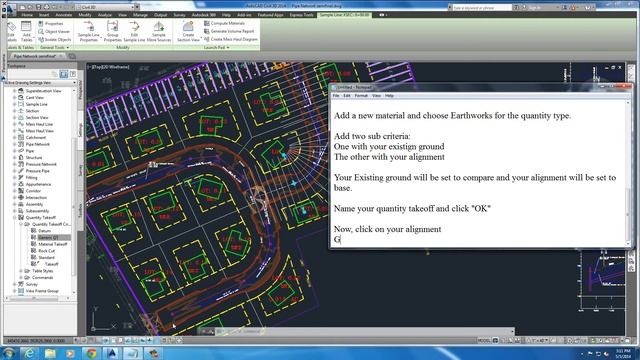Screen dimensions: 640x360
Task: Open the Add Tables tool
Action: coord(26,32)
